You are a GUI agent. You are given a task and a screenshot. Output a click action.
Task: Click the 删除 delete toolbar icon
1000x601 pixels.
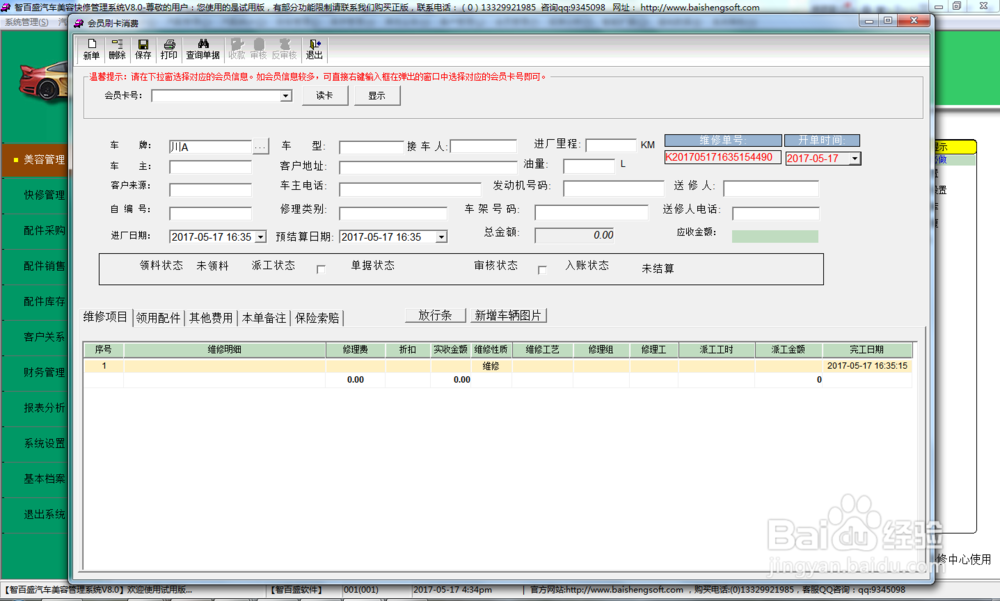click(117, 49)
